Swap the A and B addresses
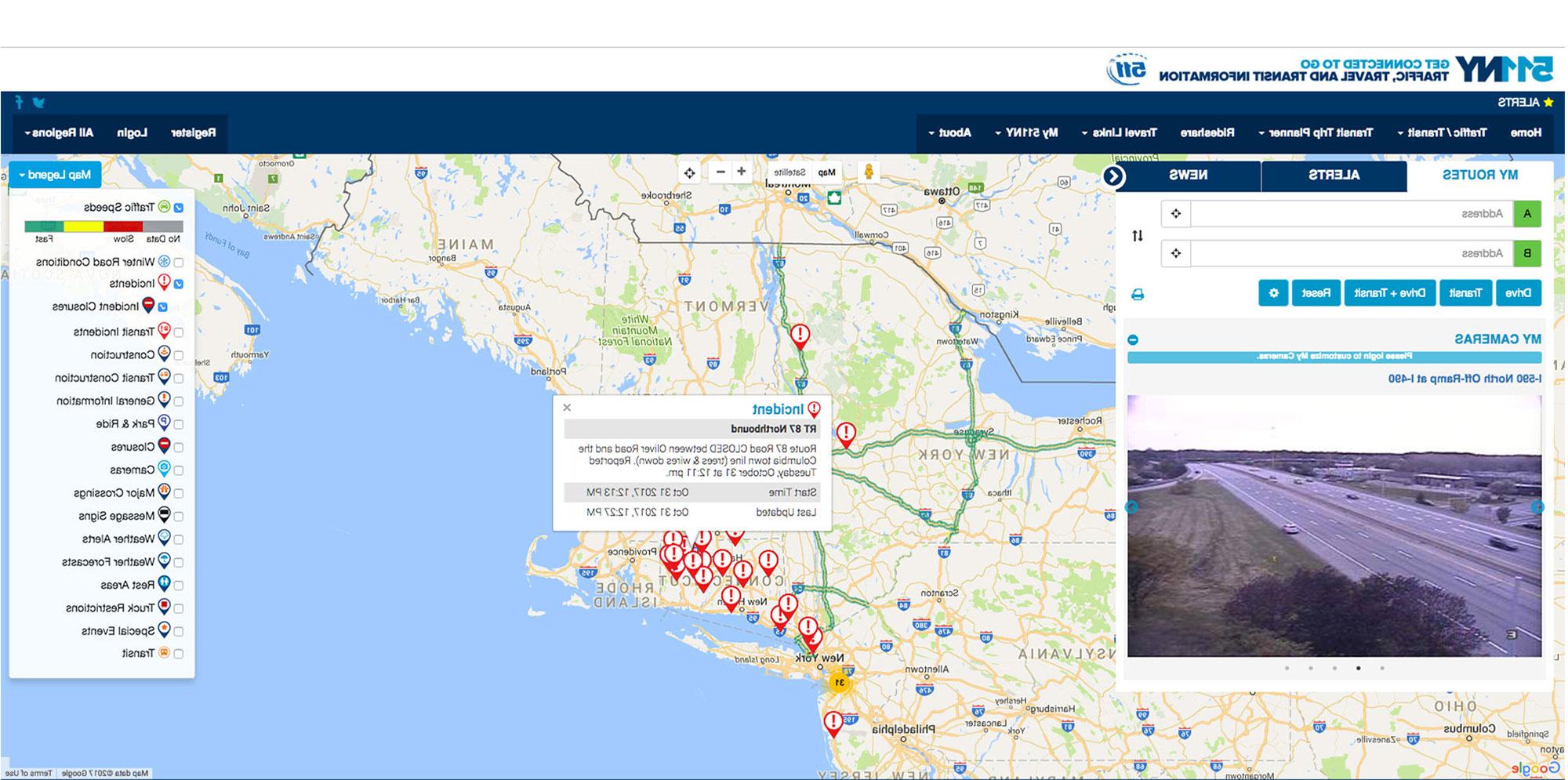Viewport: 1568px width, 780px height. [x=1138, y=235]
